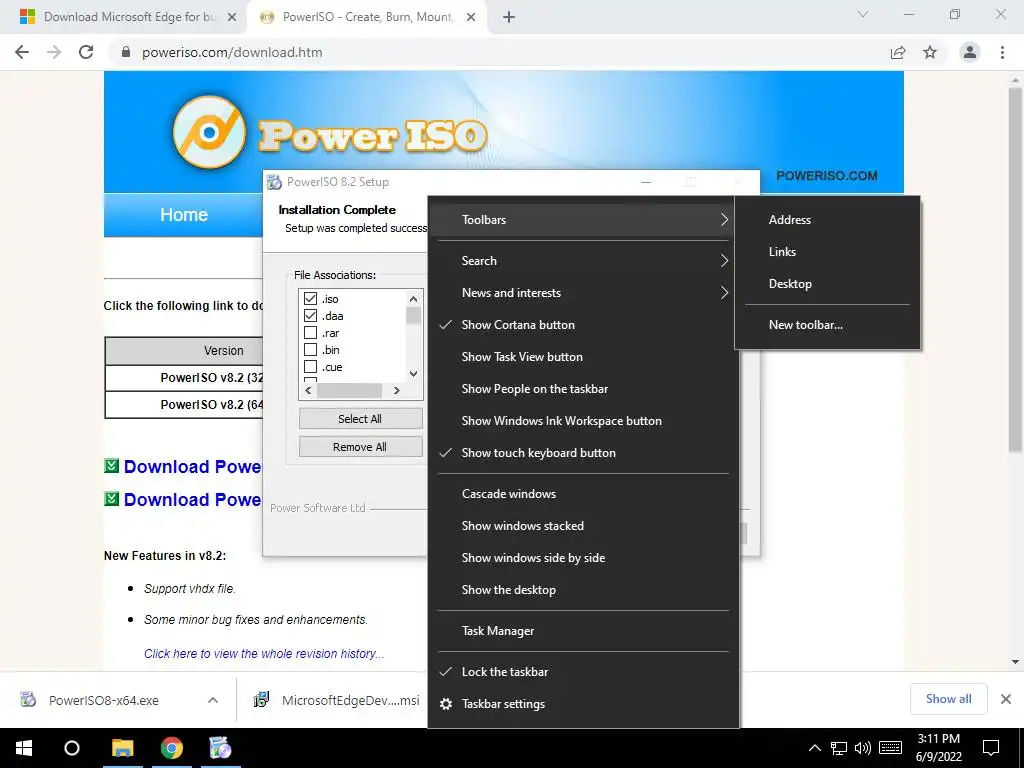Show hidden system tray icons
Screen dimensions: 1024x768
[x=814, y=748]
